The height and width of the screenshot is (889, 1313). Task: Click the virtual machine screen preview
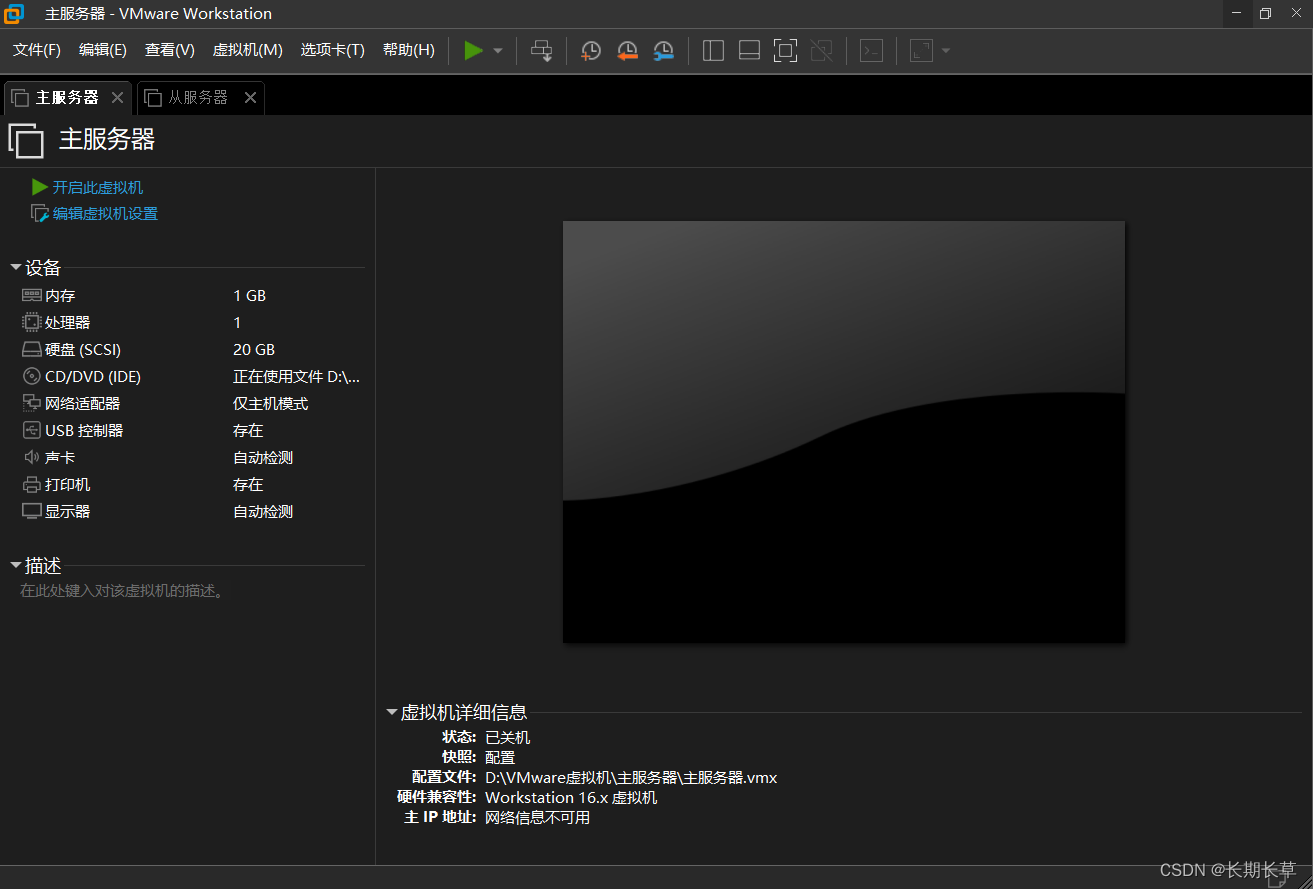844,432
